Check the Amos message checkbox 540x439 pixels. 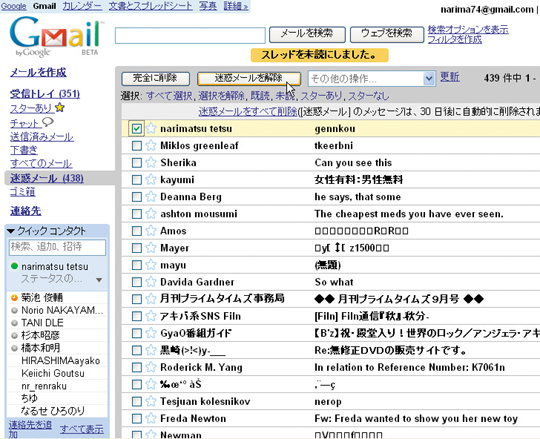tap(137, 231)
